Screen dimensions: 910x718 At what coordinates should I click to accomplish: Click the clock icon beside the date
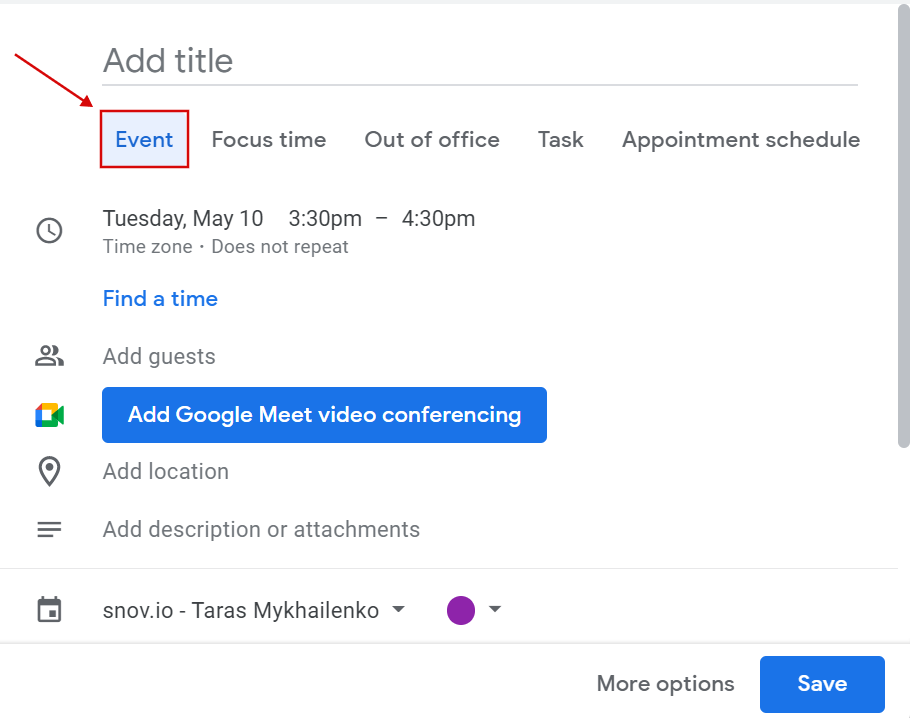[x=49, y=230]
